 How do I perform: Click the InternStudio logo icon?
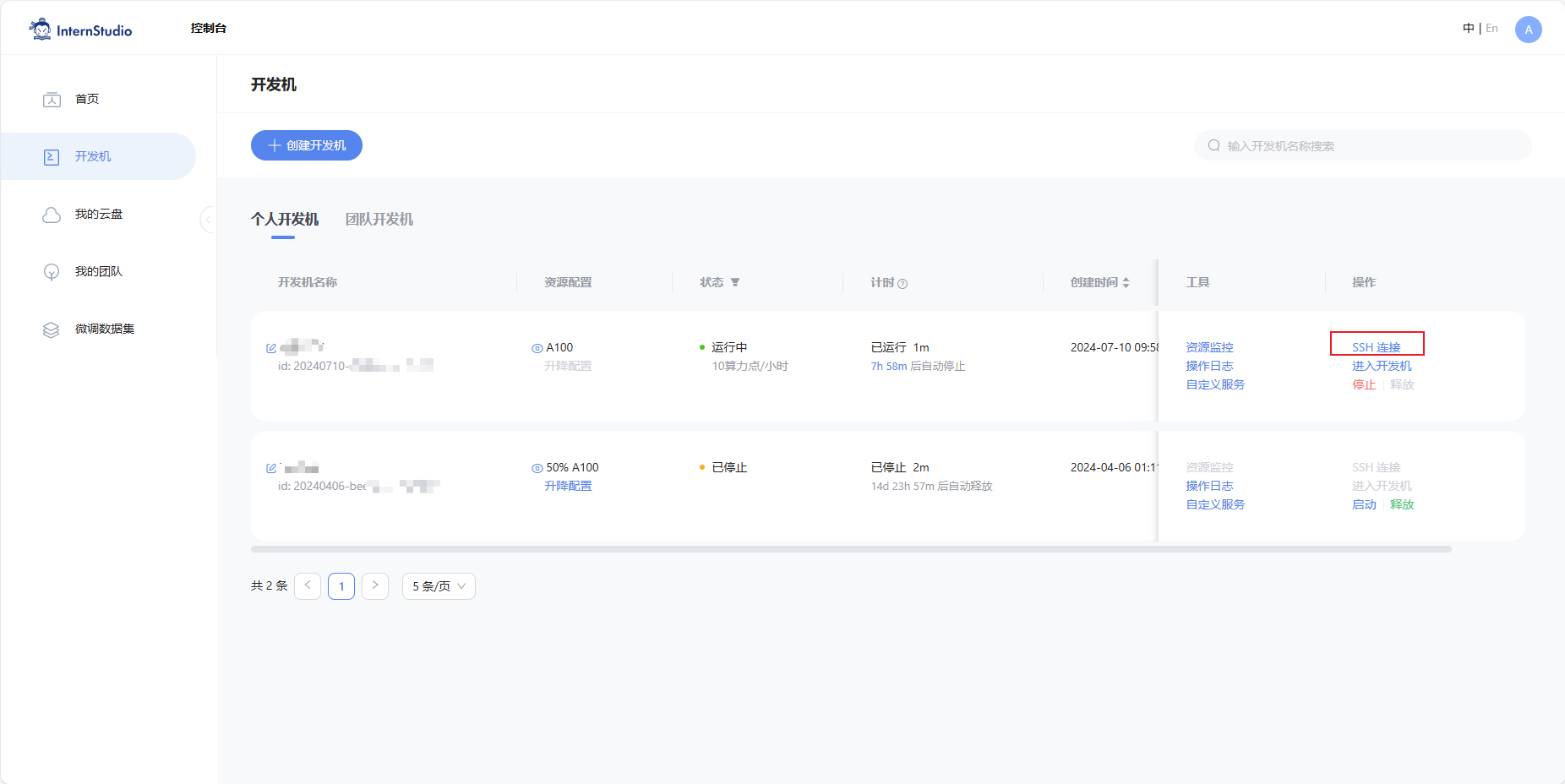click(40, 30)
